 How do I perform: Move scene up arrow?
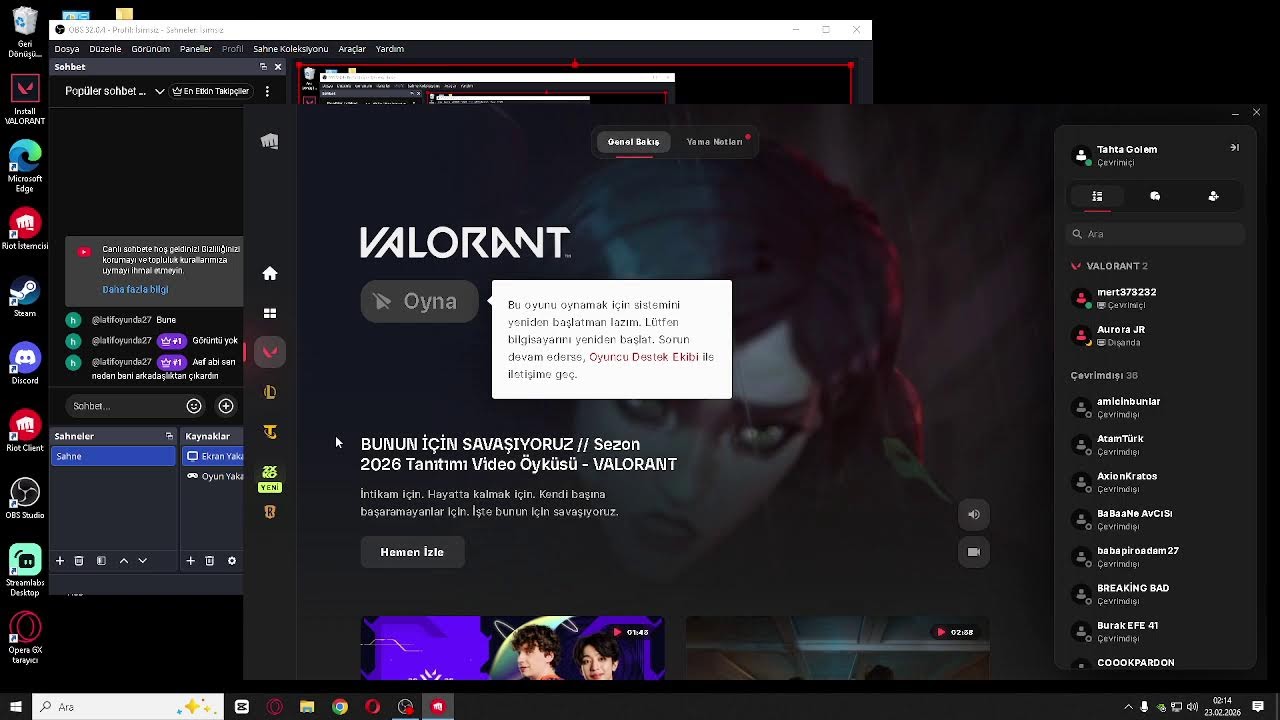(124, 561)
